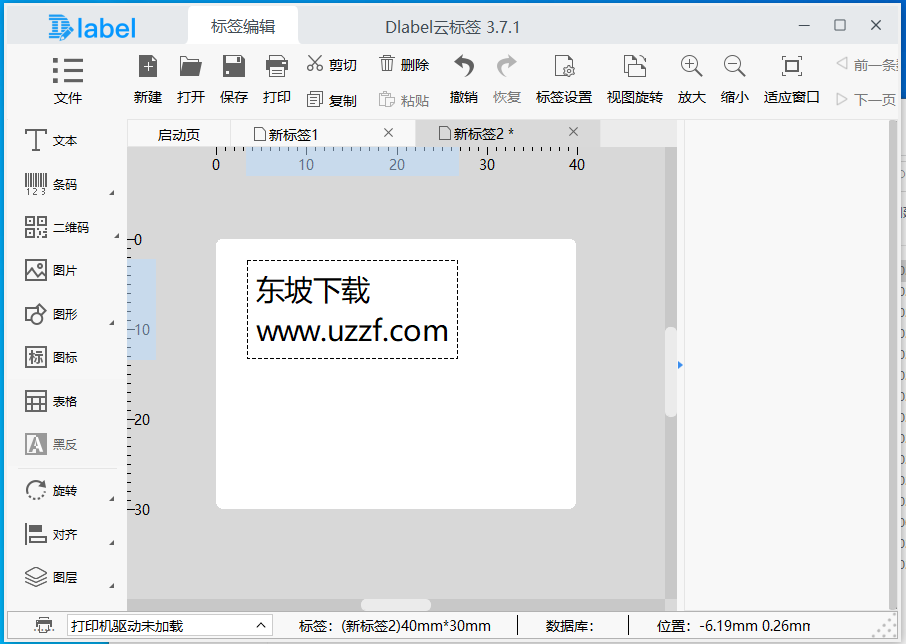This screenshot has height=644, width=906.
Task: Open the 对齐 align tool
Action: tap(51, 534)
